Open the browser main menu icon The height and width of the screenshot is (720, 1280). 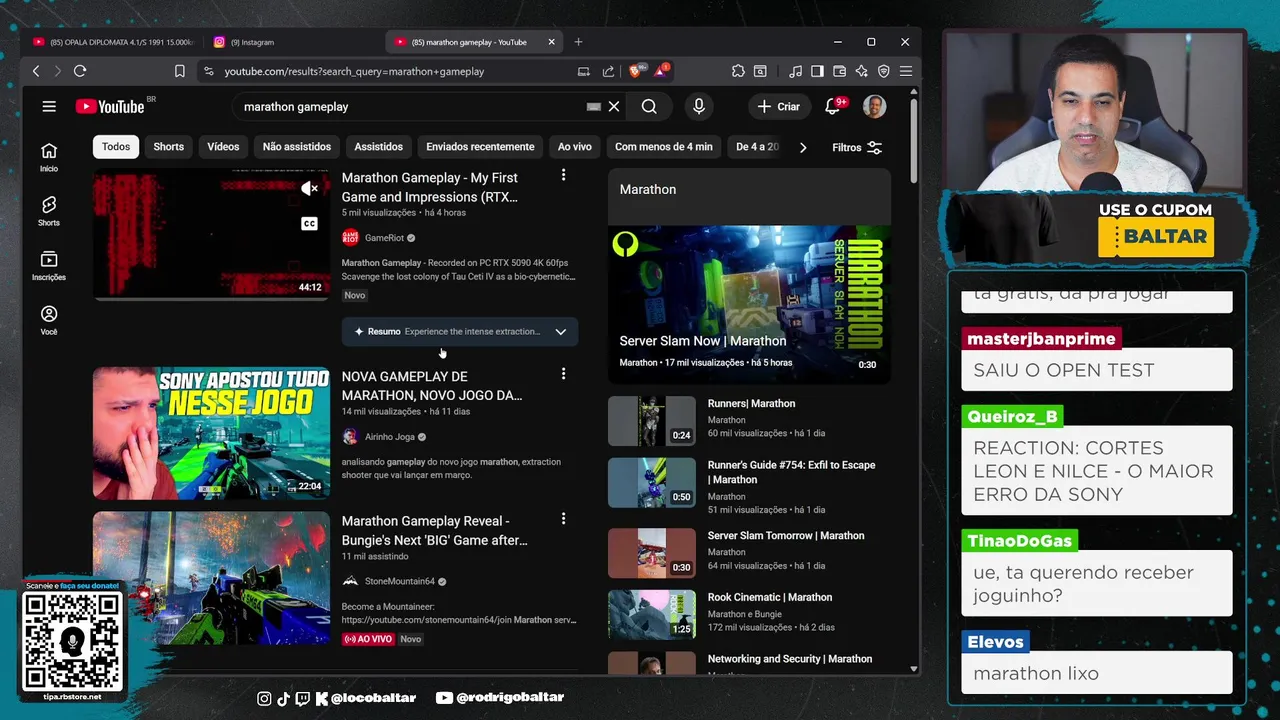[x=906, y=71]
